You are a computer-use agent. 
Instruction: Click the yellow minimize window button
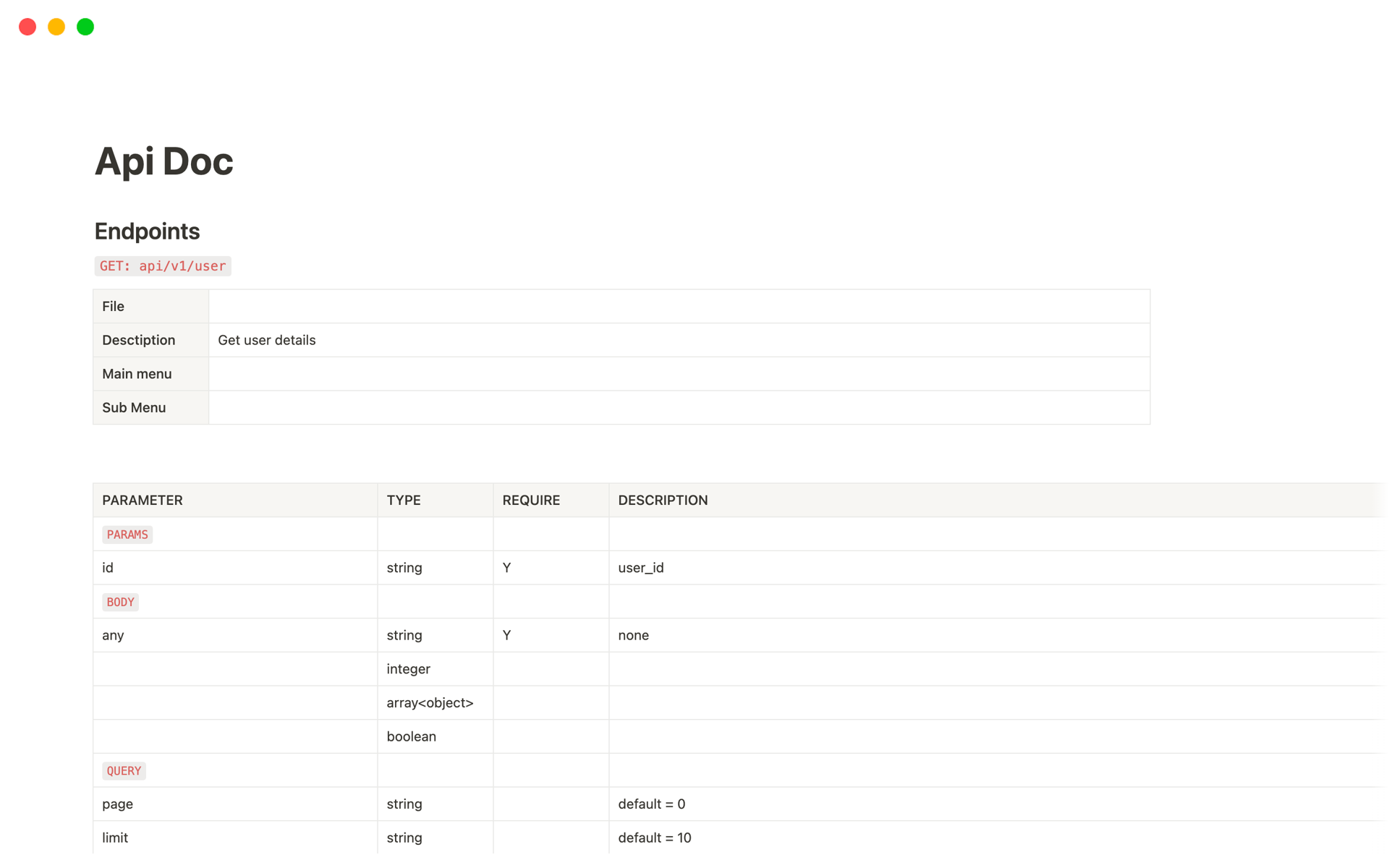tap(56, 27)
